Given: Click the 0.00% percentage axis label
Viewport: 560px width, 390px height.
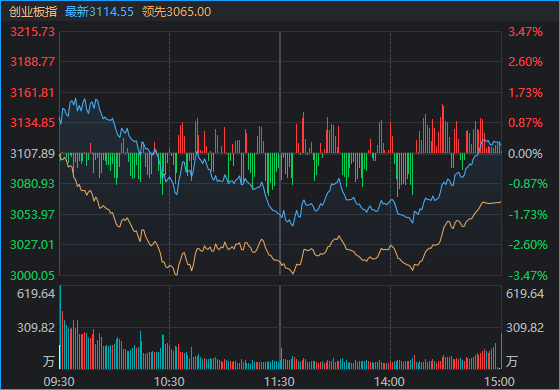Looking at the screenshot, I should point(525,154).
